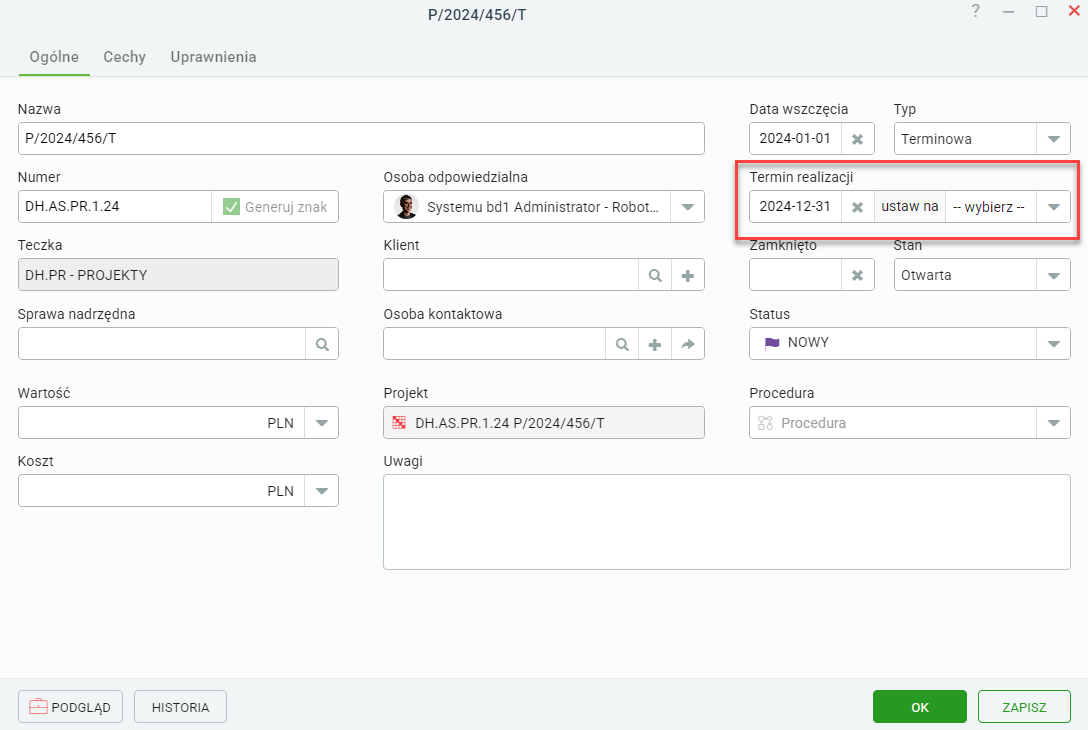Click the Osoba kontaktowa input field
This screenshot has height=730, width=1088.
coord(495,343)
